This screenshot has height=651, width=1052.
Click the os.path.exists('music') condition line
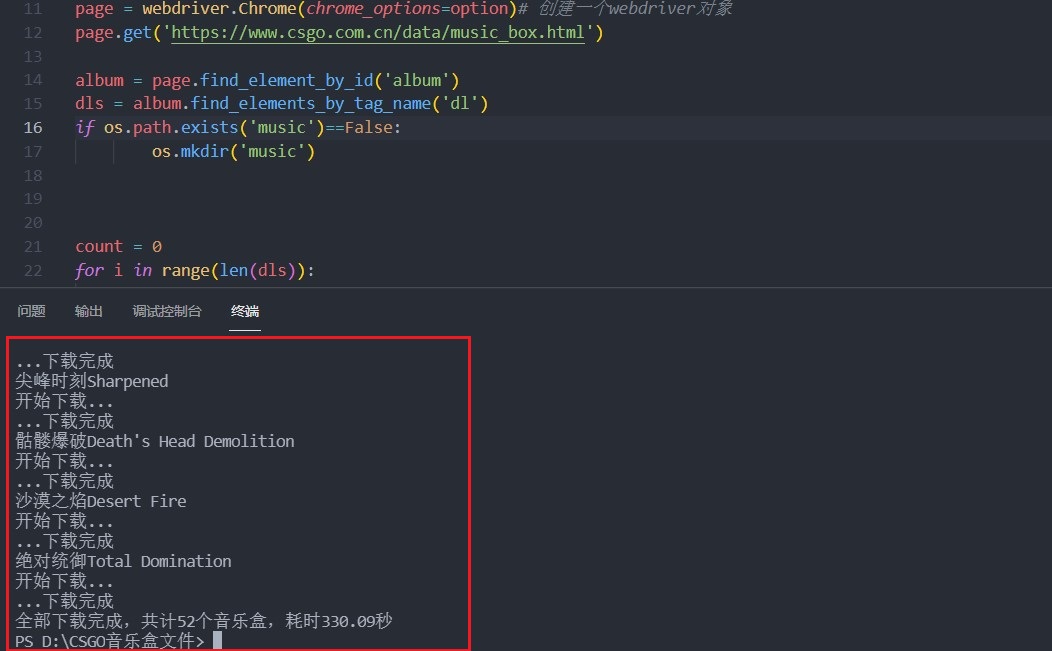(238, 128)
